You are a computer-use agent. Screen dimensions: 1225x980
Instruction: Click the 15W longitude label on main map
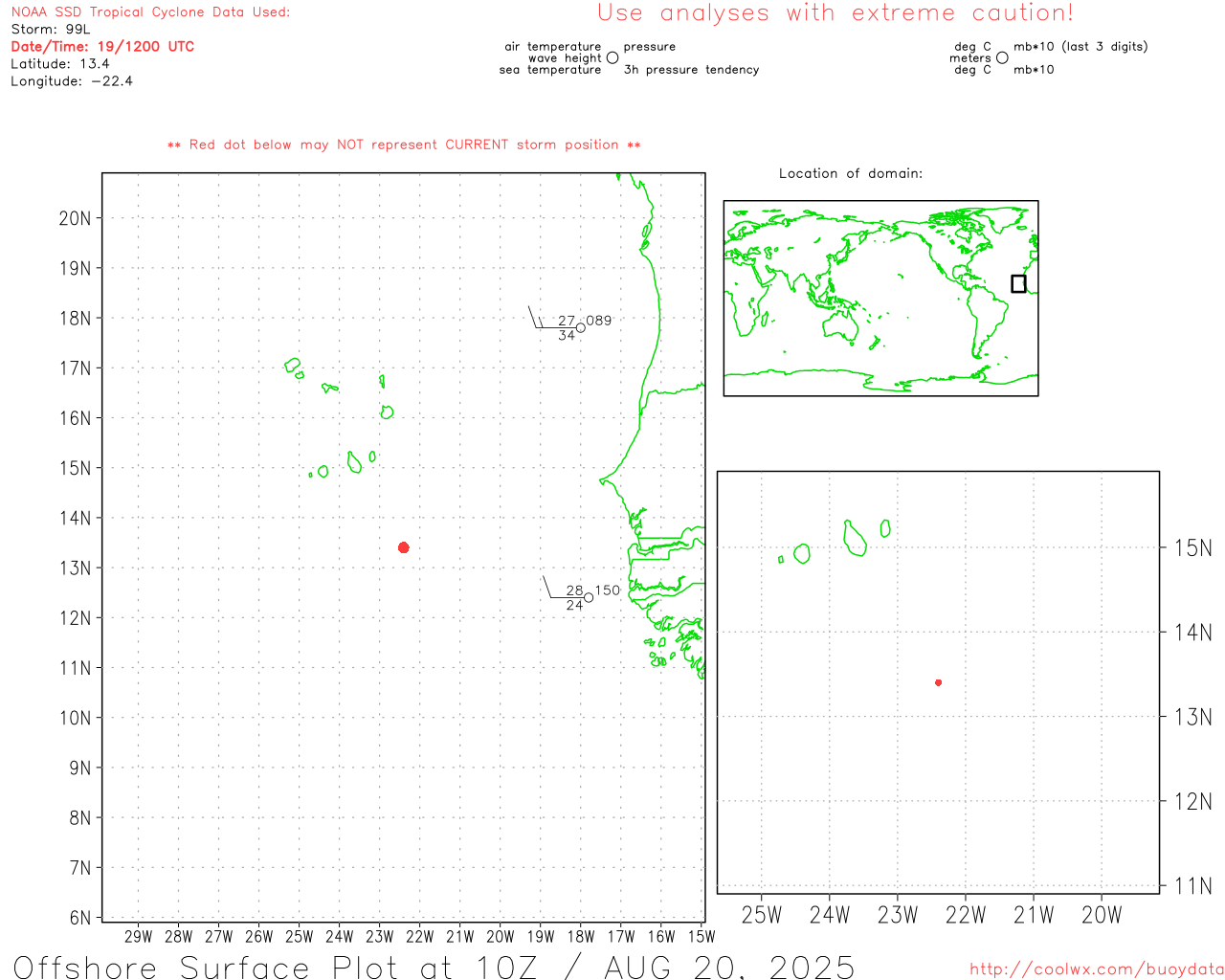tap(702, 937)
